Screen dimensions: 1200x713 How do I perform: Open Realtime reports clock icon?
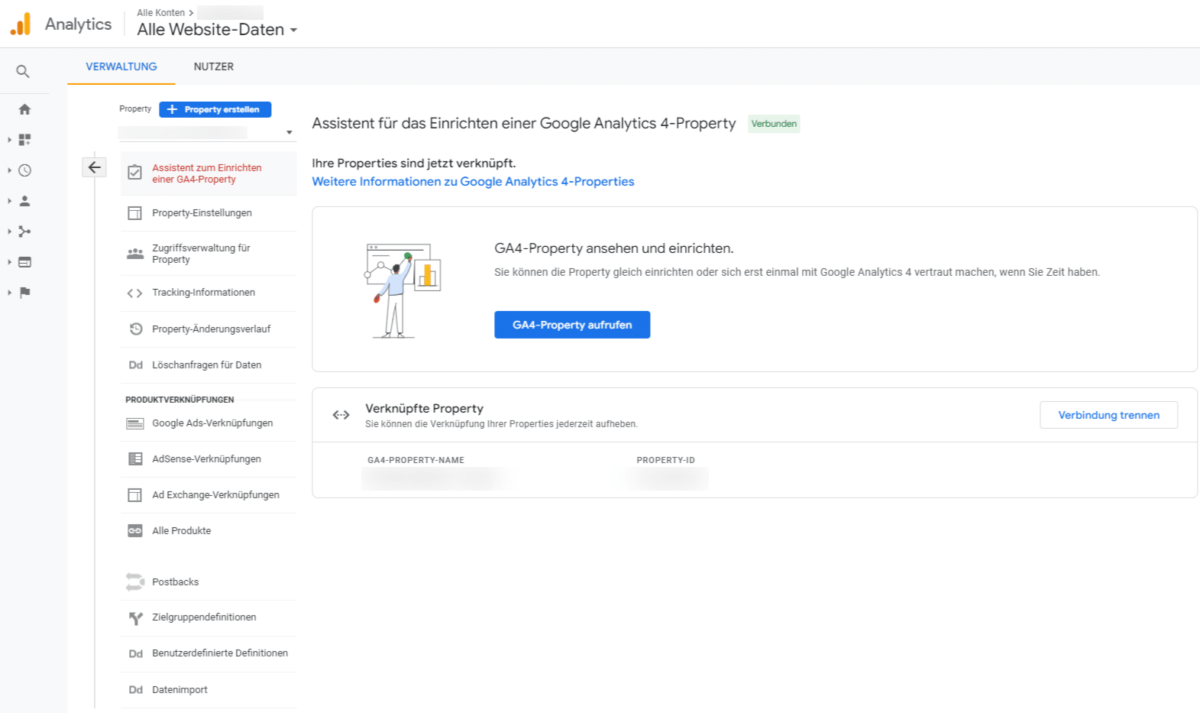point(25,170)
